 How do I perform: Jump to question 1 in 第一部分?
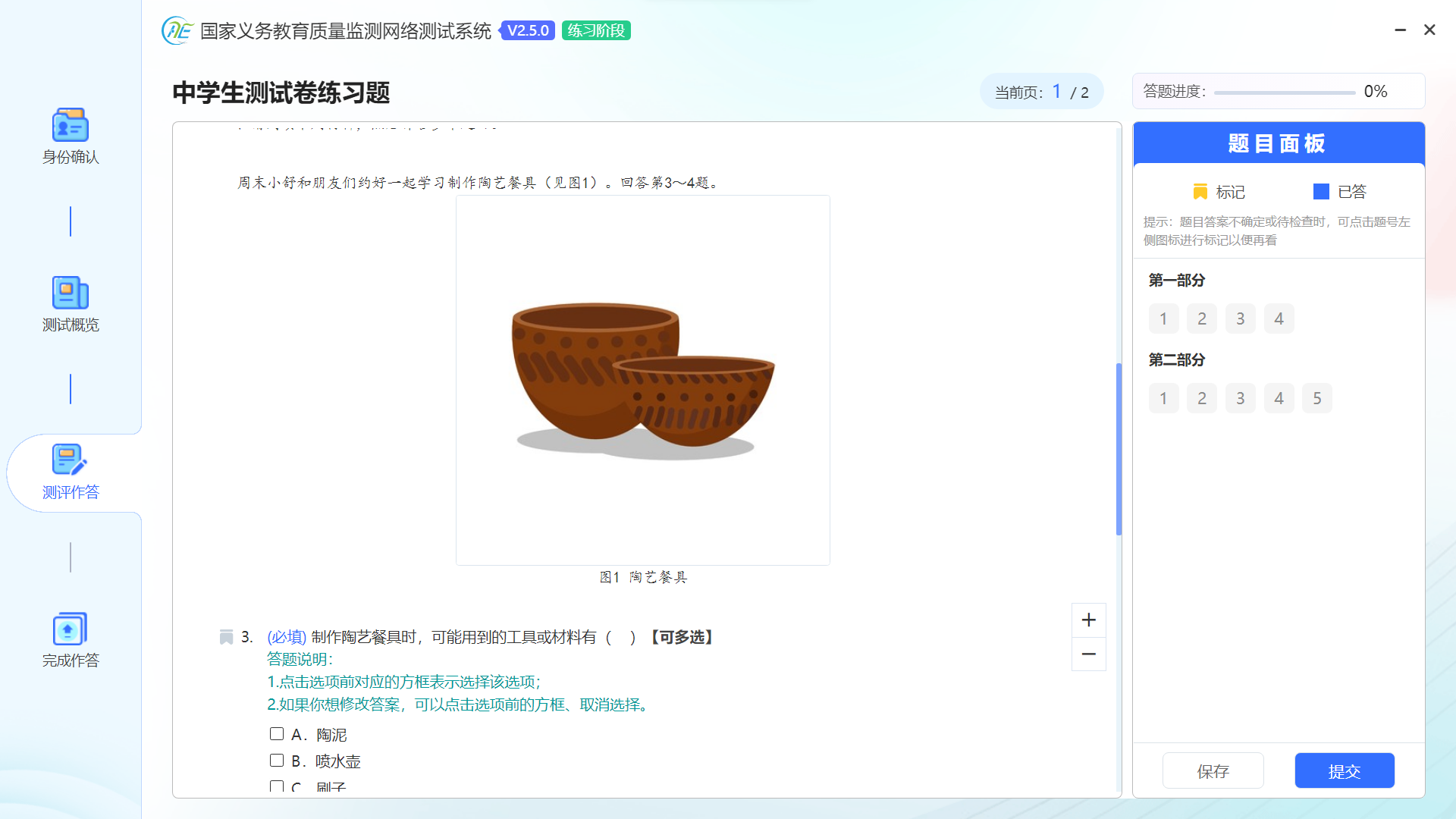pyautogui.click(x=1163, y=319)
